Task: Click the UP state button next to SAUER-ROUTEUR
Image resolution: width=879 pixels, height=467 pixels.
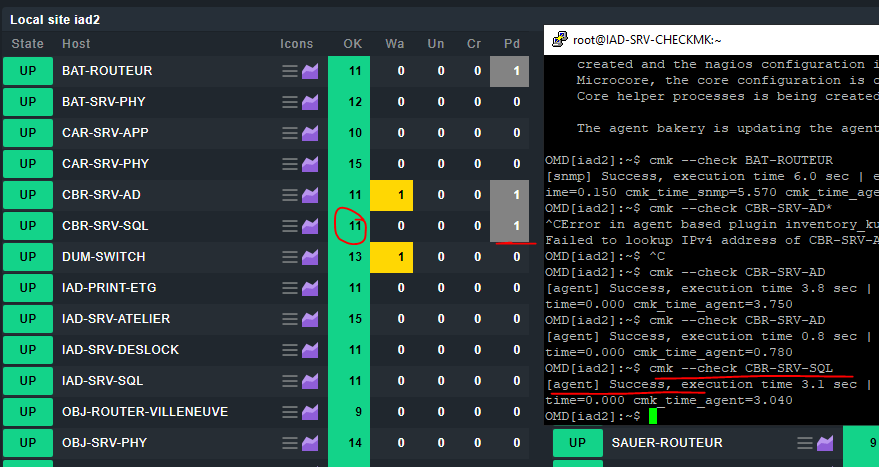Action: (x=577, y=443)
